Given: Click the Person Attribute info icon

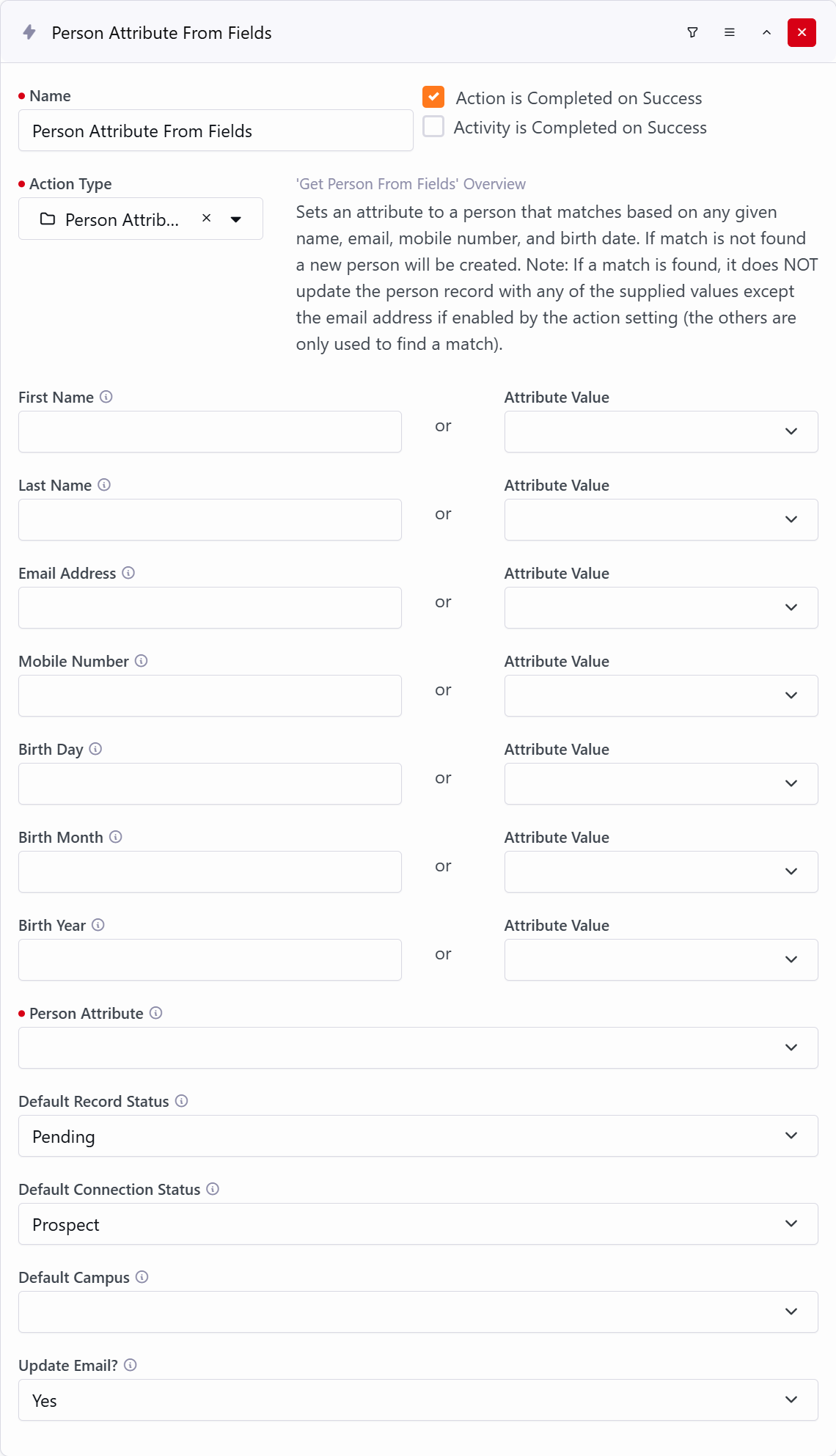Looking at the screenshot, I should 156,1013.
